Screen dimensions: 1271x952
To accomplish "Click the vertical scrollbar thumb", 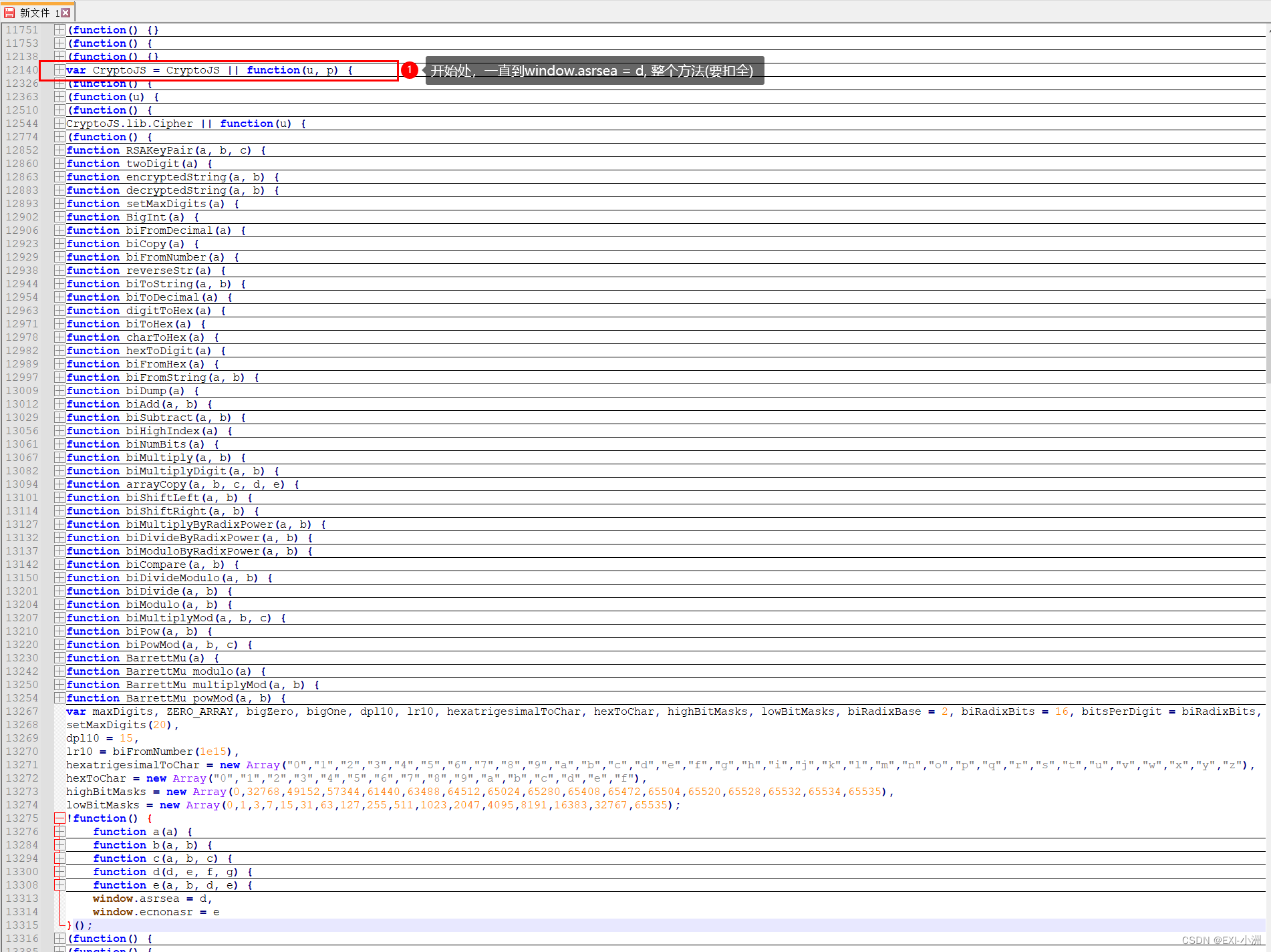I will [x=1268, y=342].
